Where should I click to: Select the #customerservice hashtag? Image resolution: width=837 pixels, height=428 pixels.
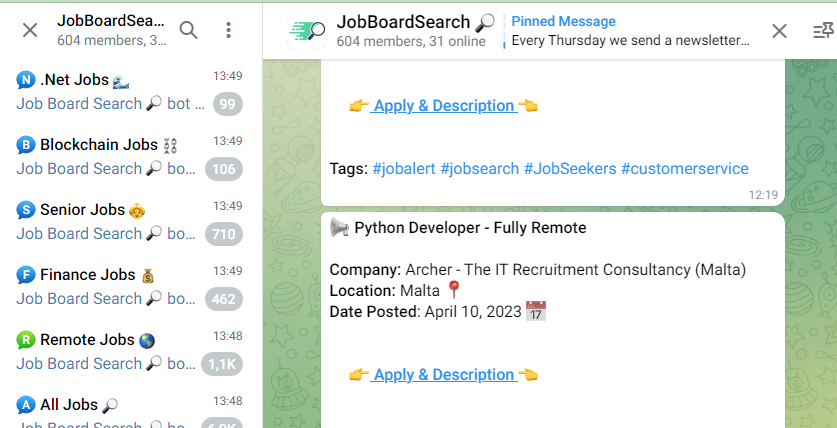[x=684, y=169]
